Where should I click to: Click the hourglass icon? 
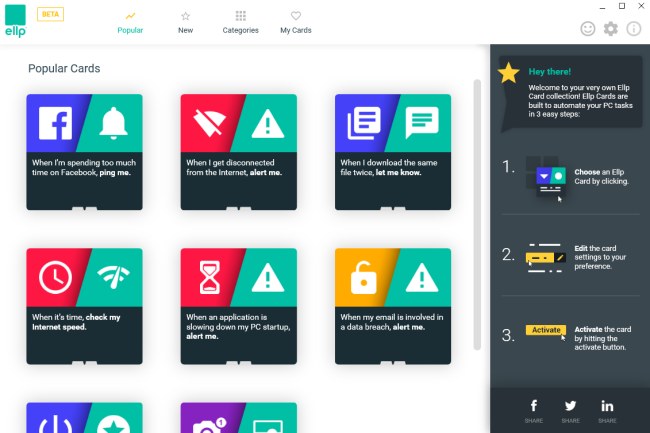(210, 277)
